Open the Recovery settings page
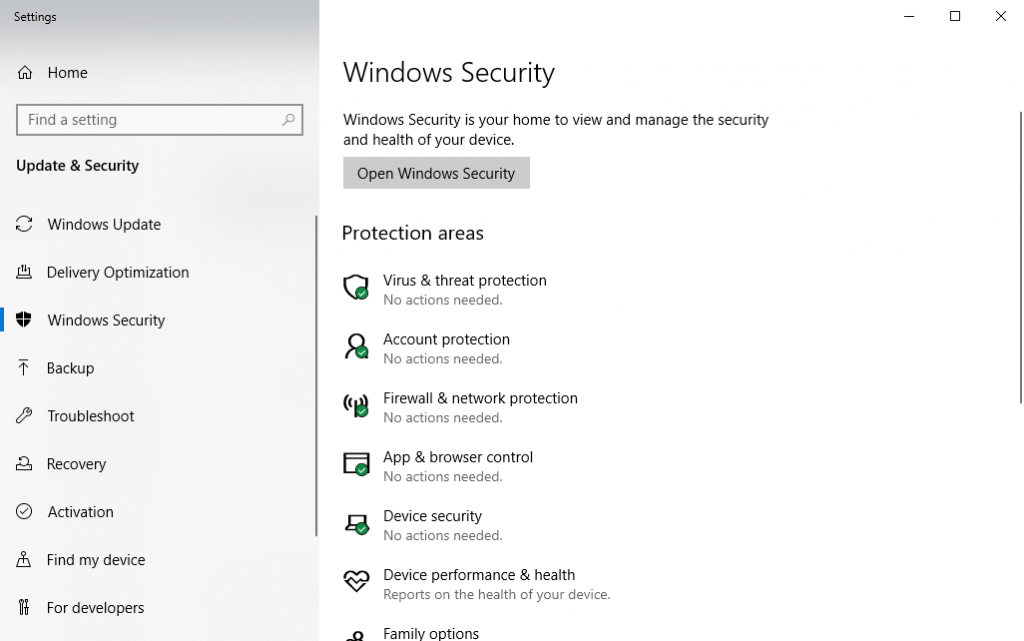 [x=76, y=465]
